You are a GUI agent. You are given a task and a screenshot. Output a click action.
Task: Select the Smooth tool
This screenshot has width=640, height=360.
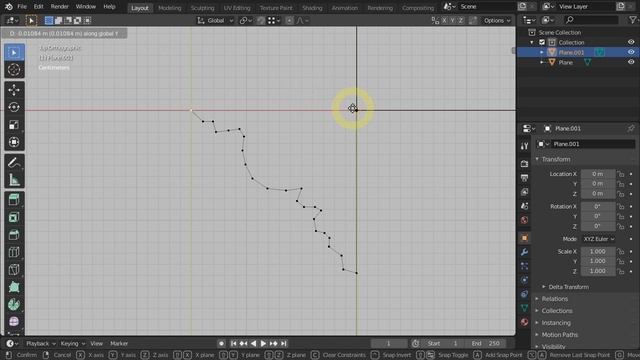tap(14, 322)
